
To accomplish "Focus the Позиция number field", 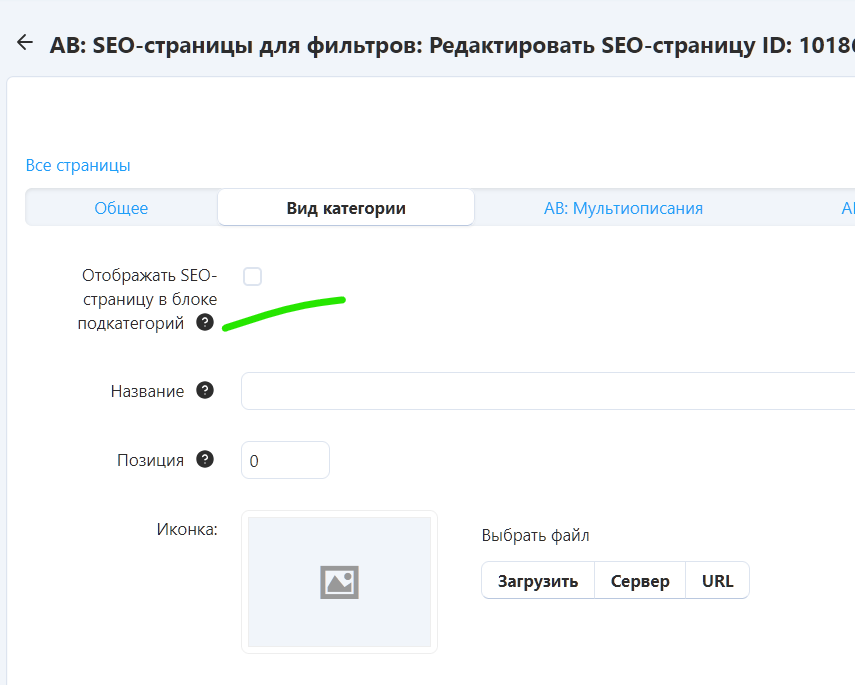I will 285,460.
